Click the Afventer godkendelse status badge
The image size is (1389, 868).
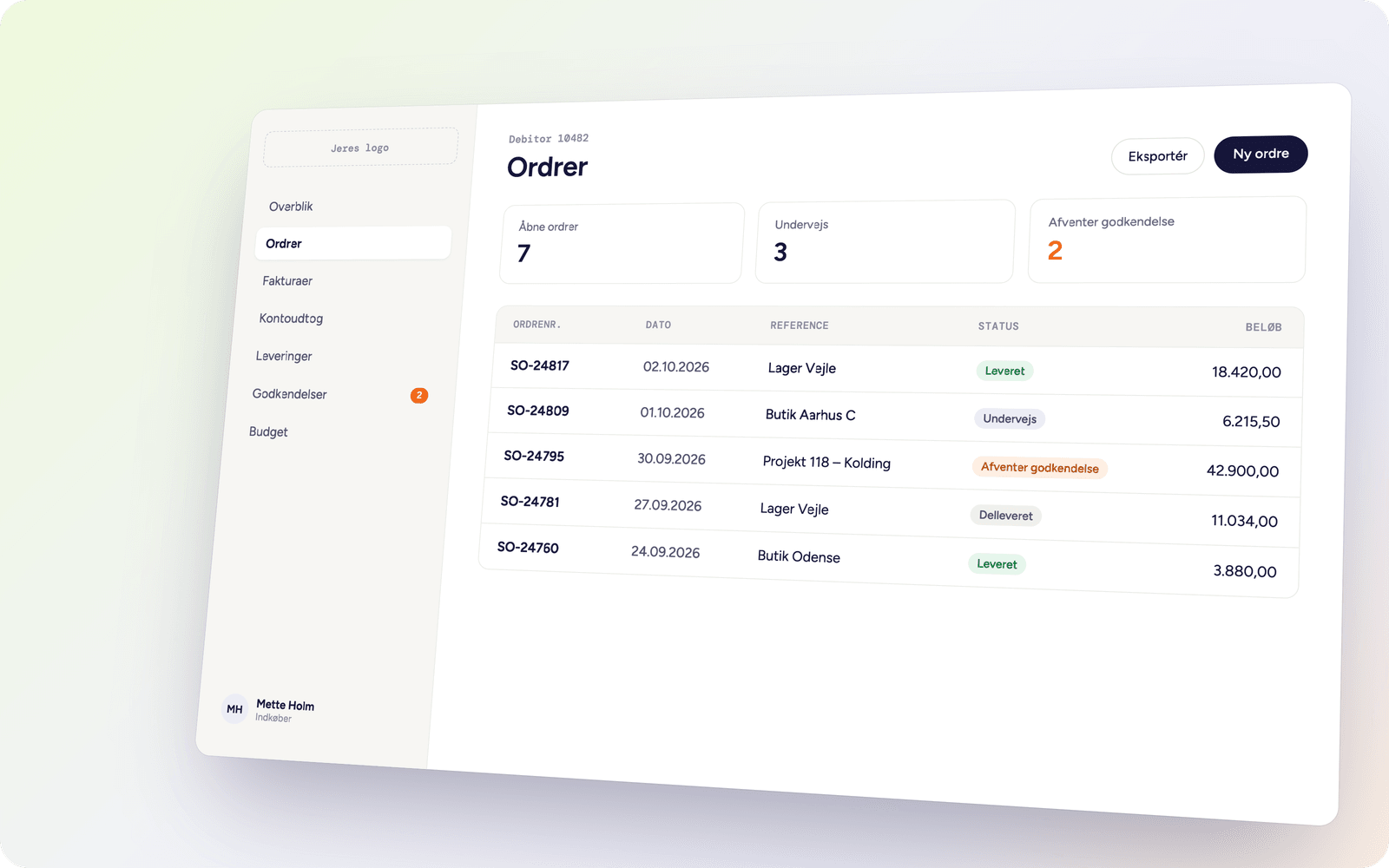1039,468
